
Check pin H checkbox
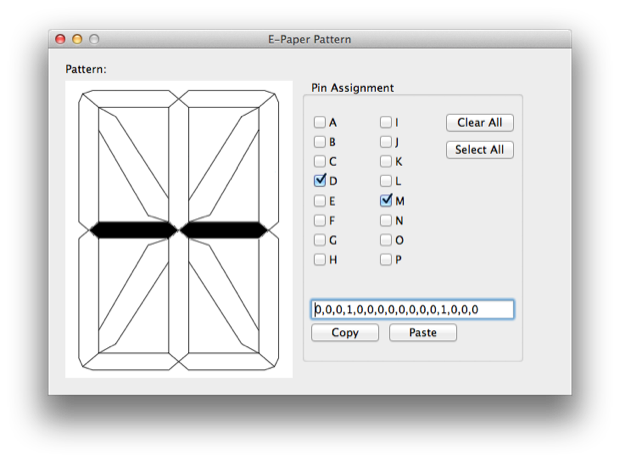[320, 259]
